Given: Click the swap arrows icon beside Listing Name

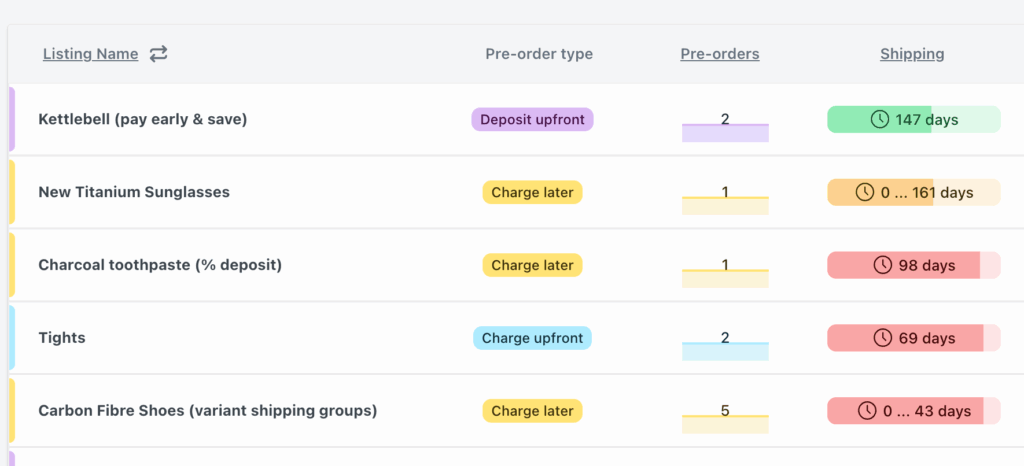Looking at the screenshot, I should coord(158,54).
